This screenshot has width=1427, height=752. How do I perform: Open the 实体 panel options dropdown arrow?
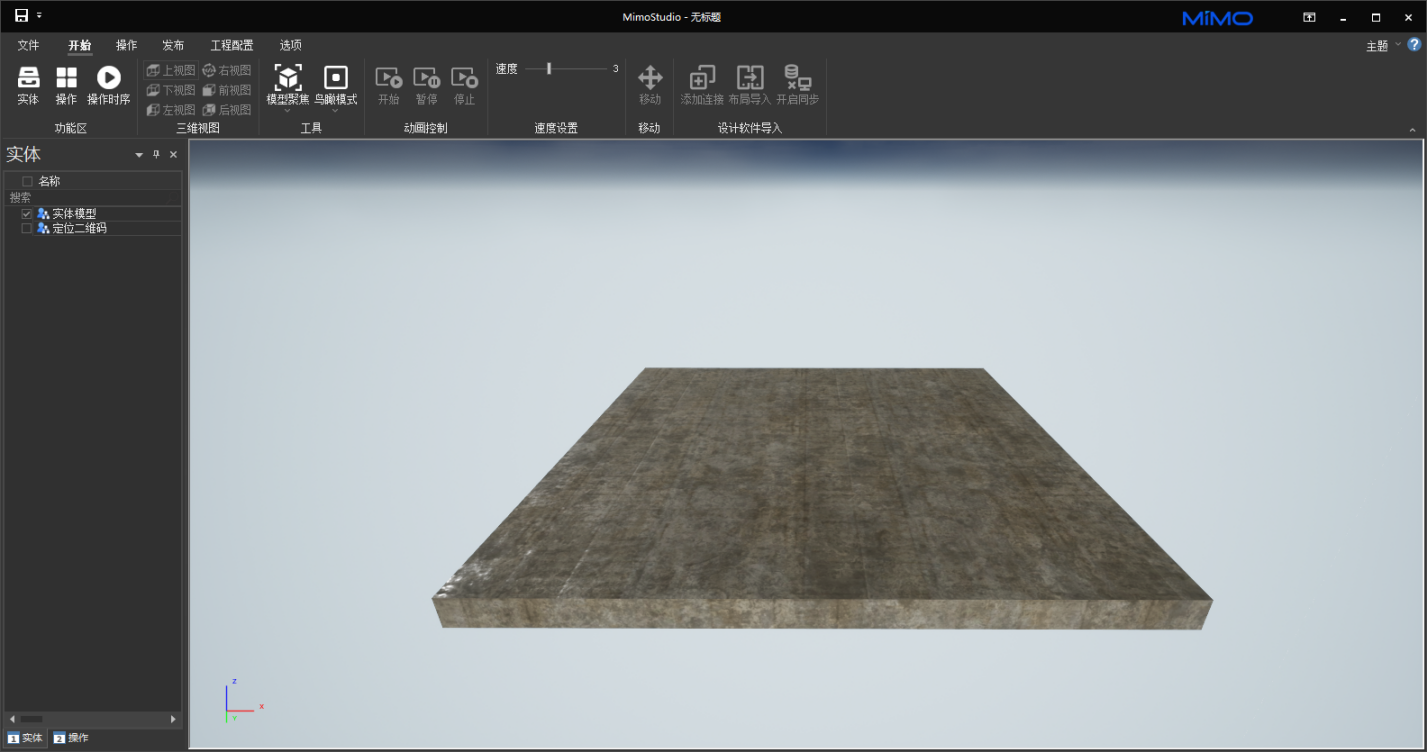coord(139,155)
